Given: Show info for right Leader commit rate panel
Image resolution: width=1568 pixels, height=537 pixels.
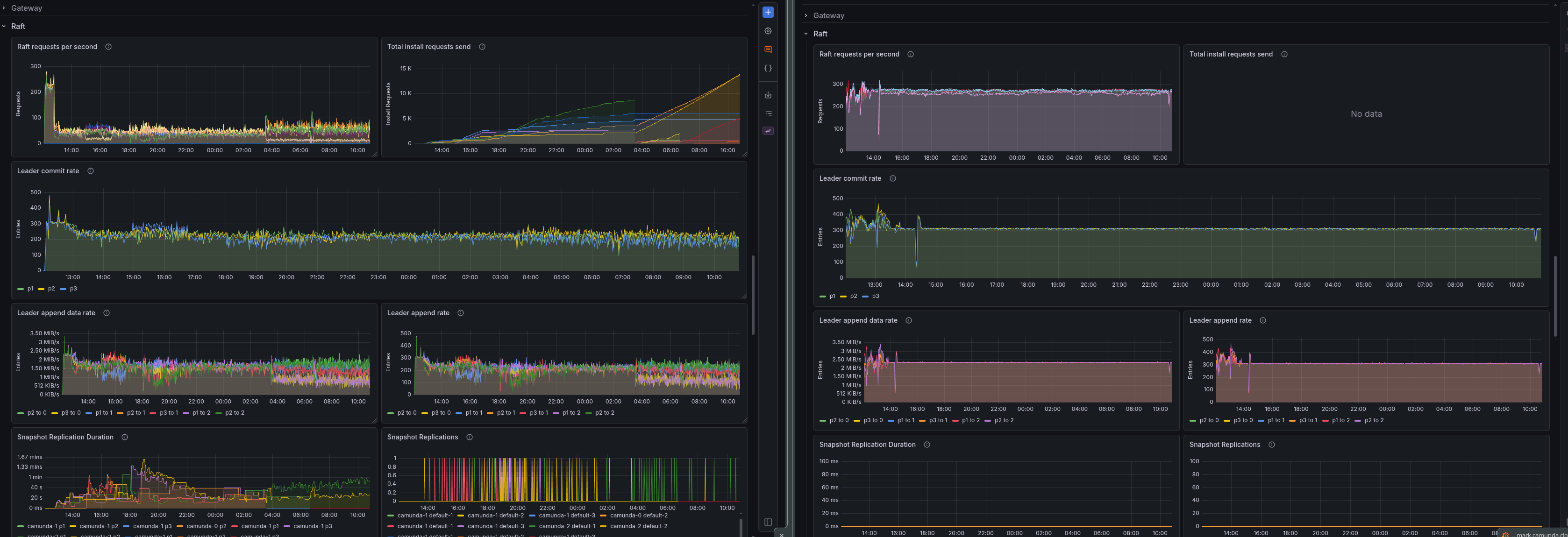Looking at the screenshot, I should click(893, 178).
